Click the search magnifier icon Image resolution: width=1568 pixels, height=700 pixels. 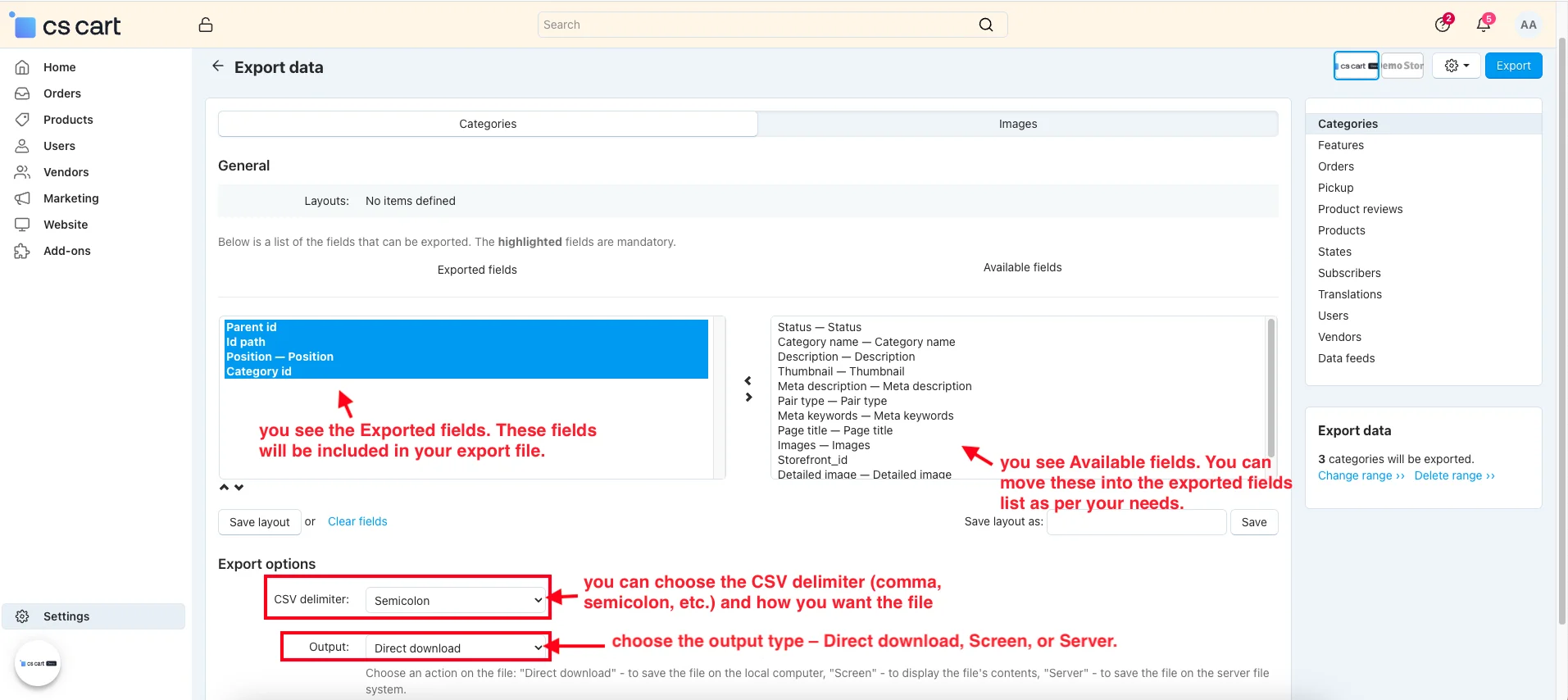pyautogui.click(x=985, y=25)
